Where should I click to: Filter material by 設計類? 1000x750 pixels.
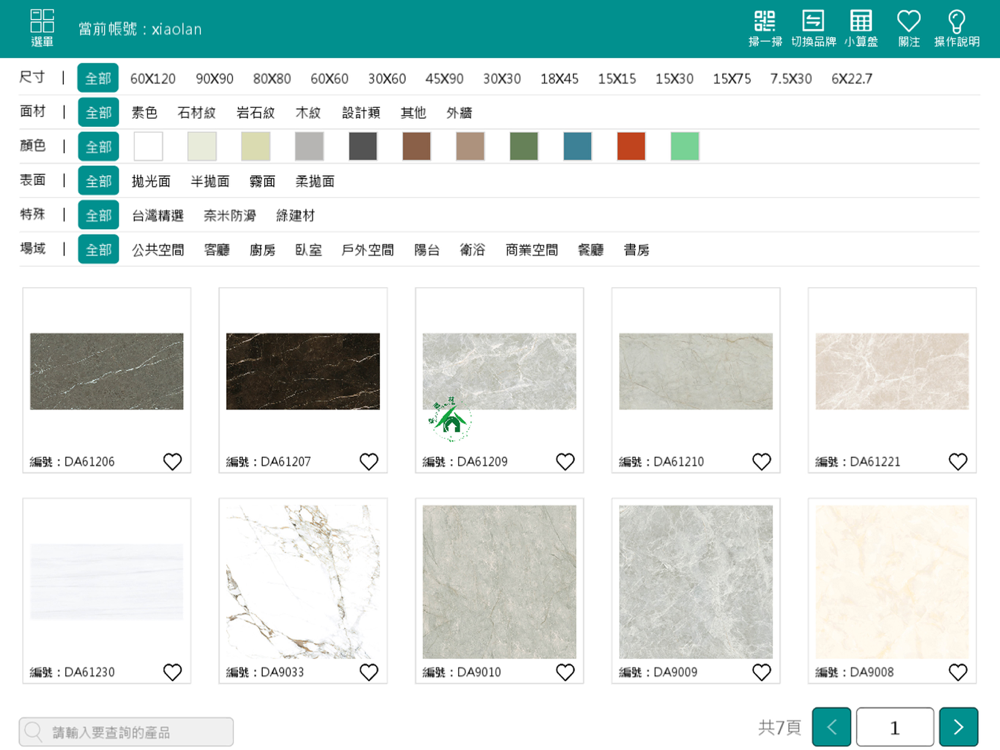361,113
